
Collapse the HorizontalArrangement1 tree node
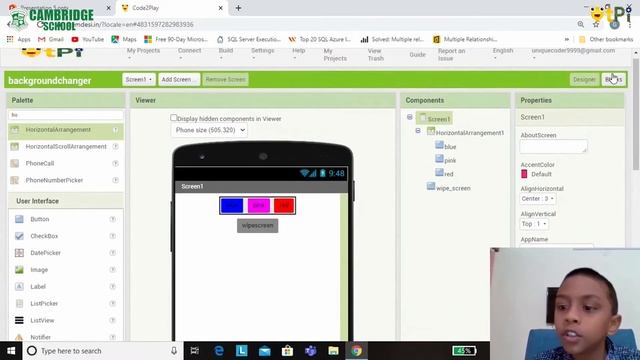(x=418, y=131)
